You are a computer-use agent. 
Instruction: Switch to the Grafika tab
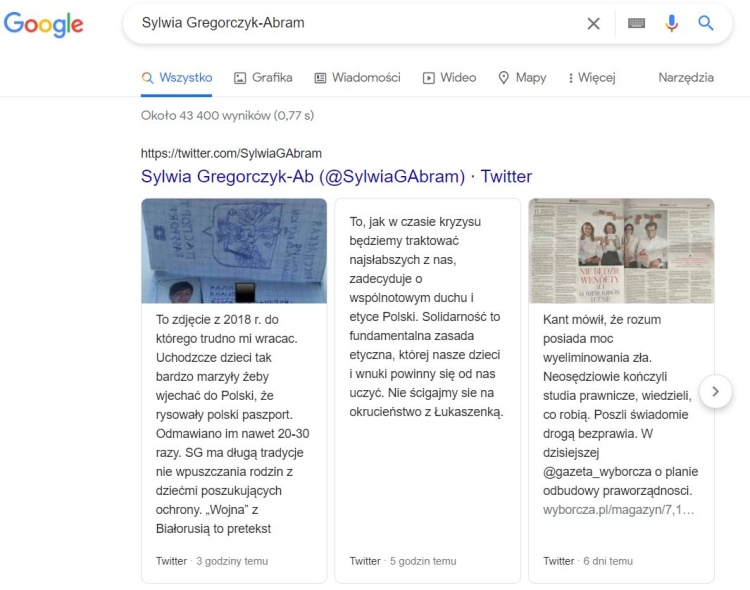click(263, 78)
